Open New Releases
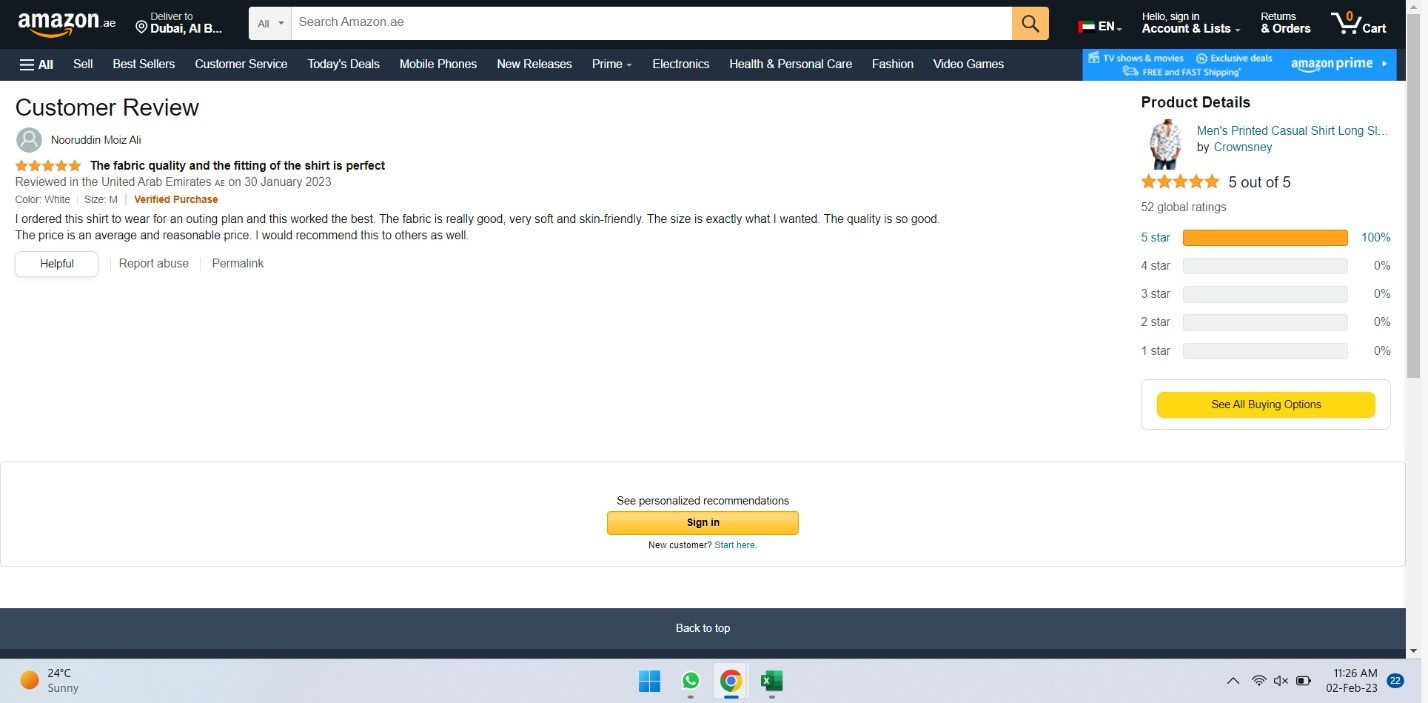This screenshot has width=1428, height=703. click(x=534, y=64)
